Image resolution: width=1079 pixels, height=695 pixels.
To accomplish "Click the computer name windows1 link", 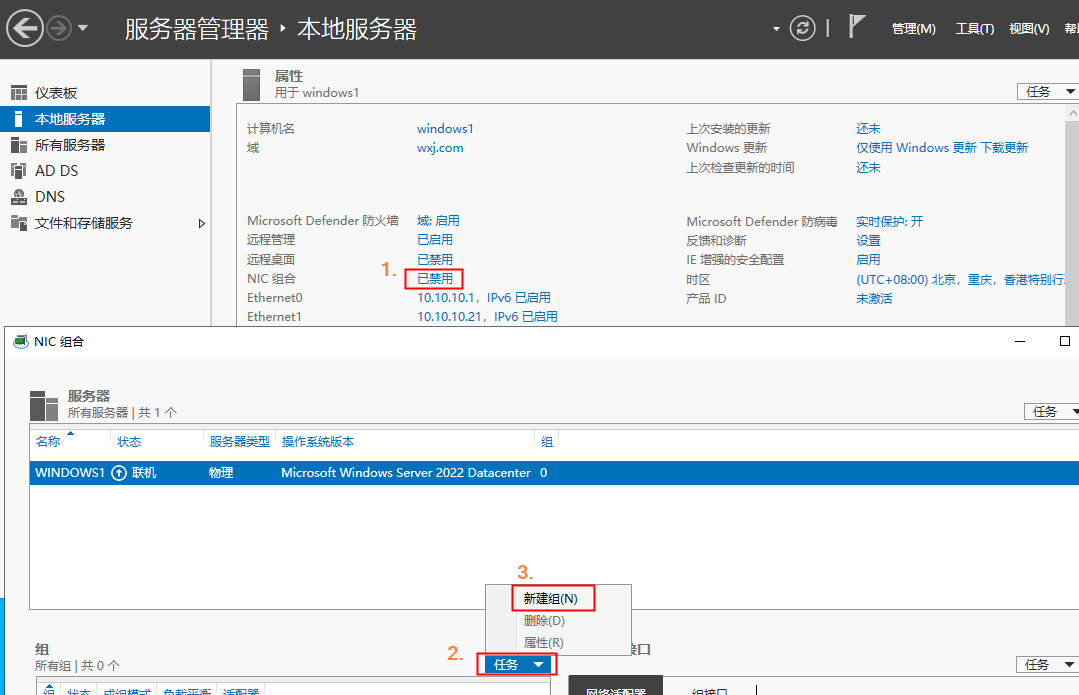I will [x=445, y=128].
